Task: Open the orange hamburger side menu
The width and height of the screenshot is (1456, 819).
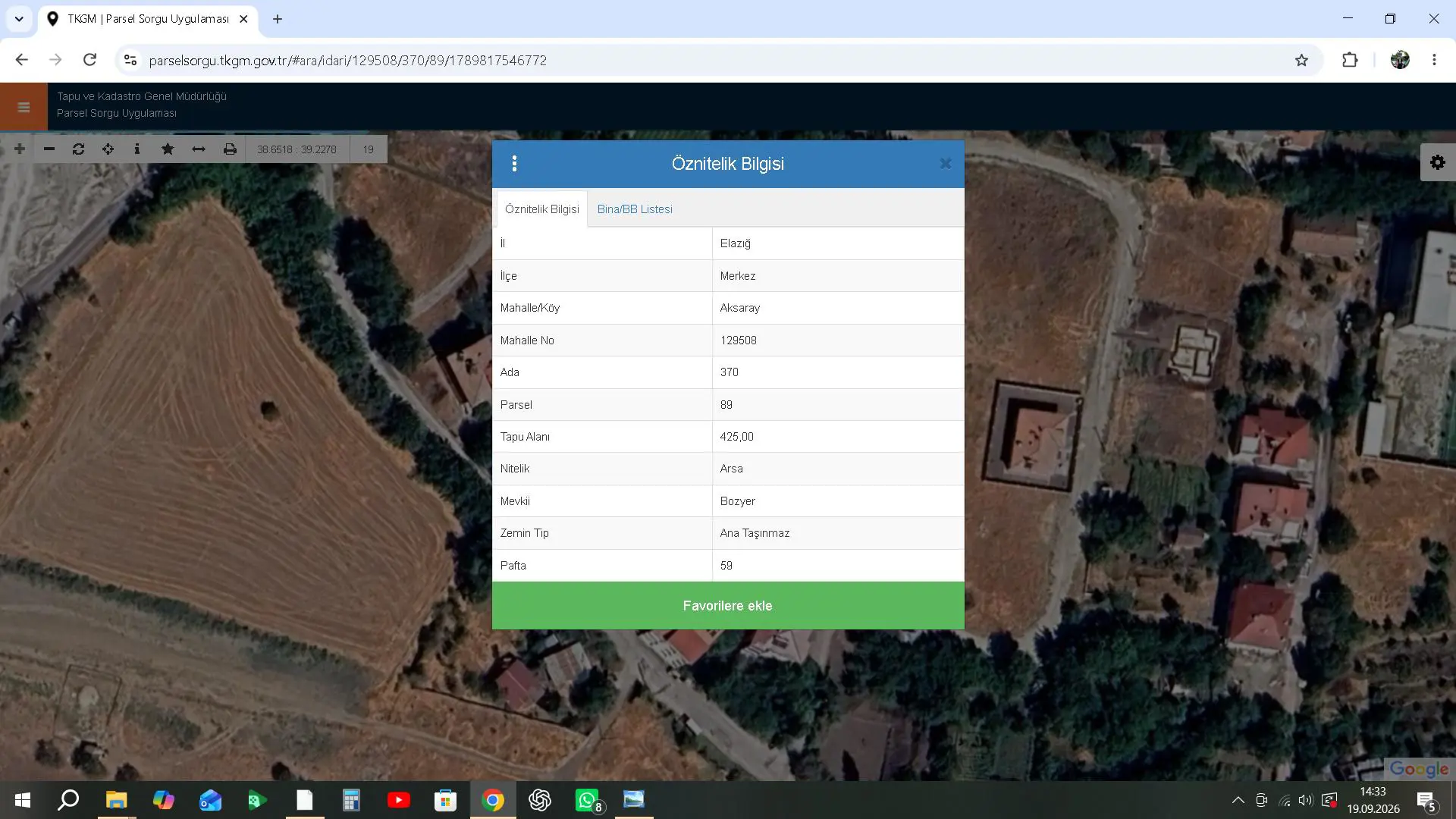Action: pos(24,107)
